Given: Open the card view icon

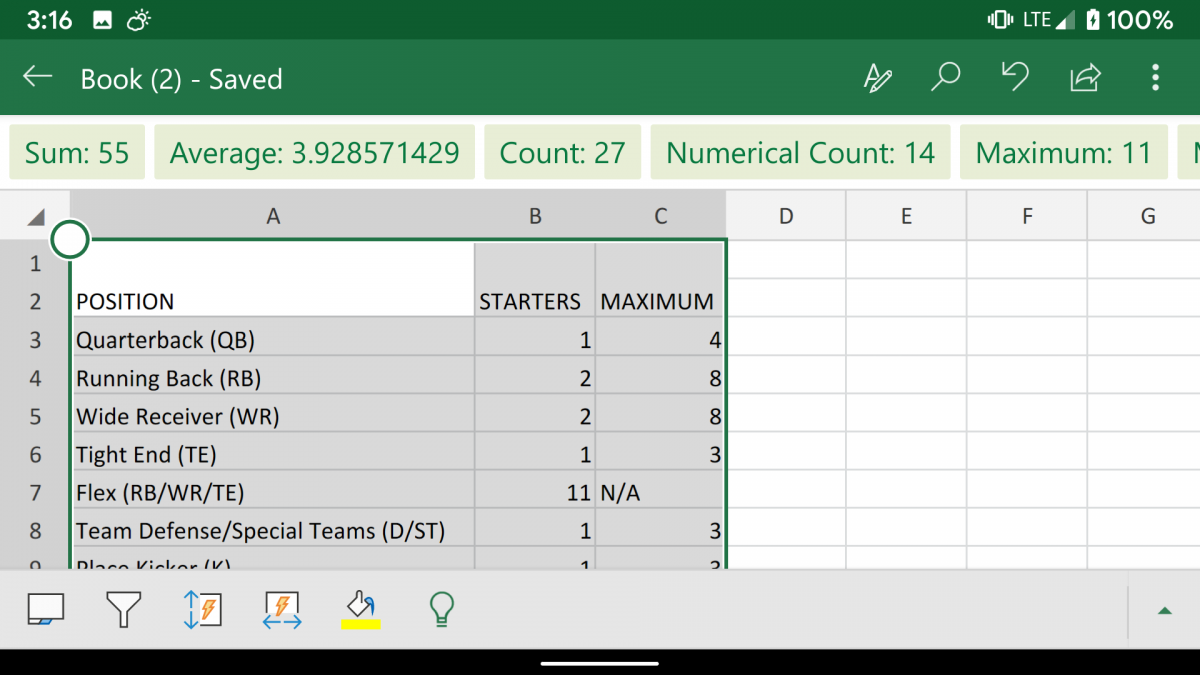Looking at the screenshot, I should click(x=45, y=609).
